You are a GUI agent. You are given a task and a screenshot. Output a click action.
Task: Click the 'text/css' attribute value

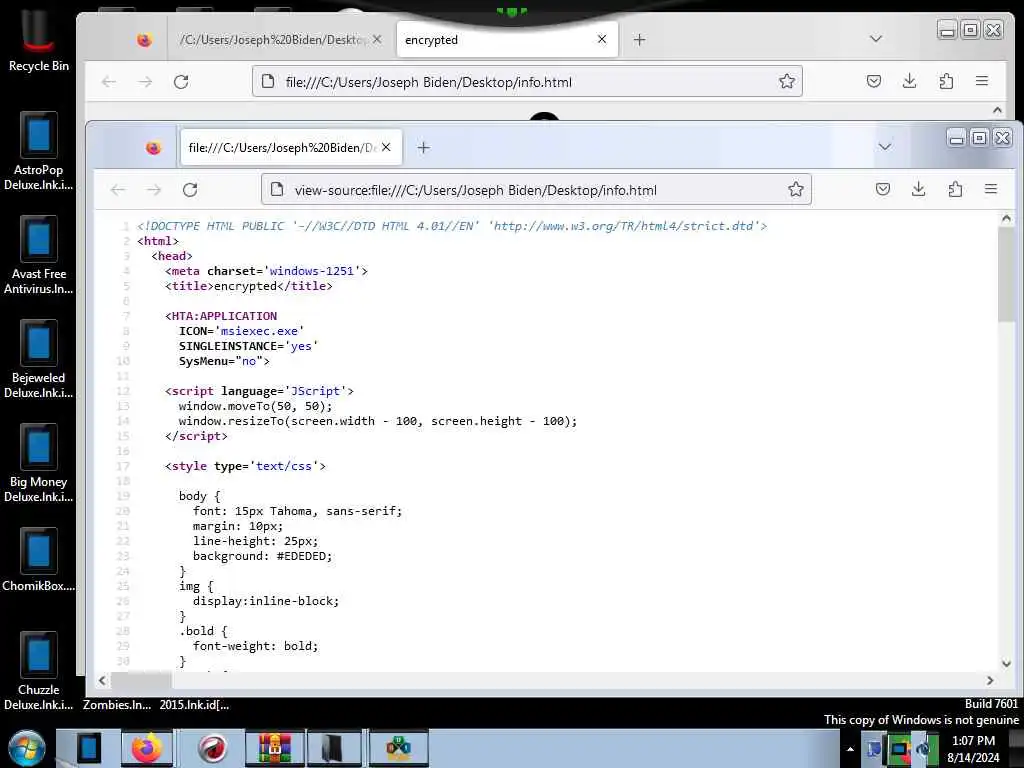pos(283,466)
